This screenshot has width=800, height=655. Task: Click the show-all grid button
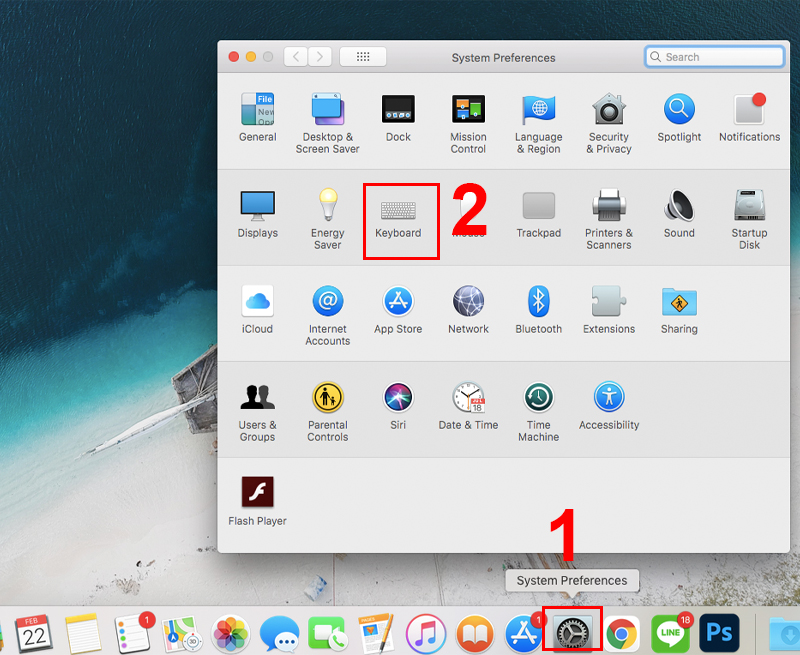click(x=362, y=57)
